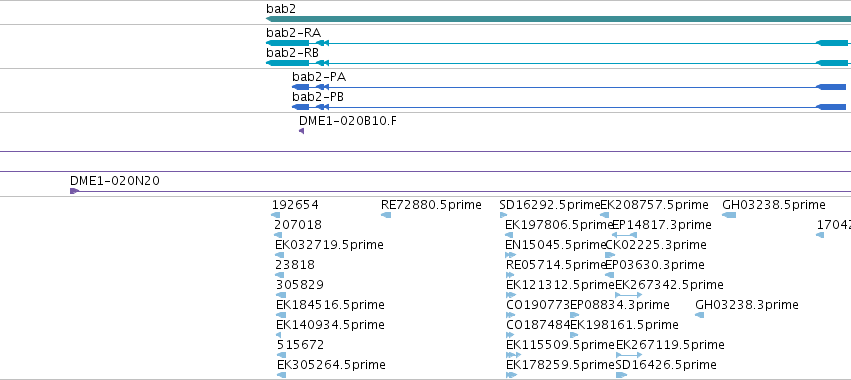Select the GH03238.3prime EST arrow

700,315
